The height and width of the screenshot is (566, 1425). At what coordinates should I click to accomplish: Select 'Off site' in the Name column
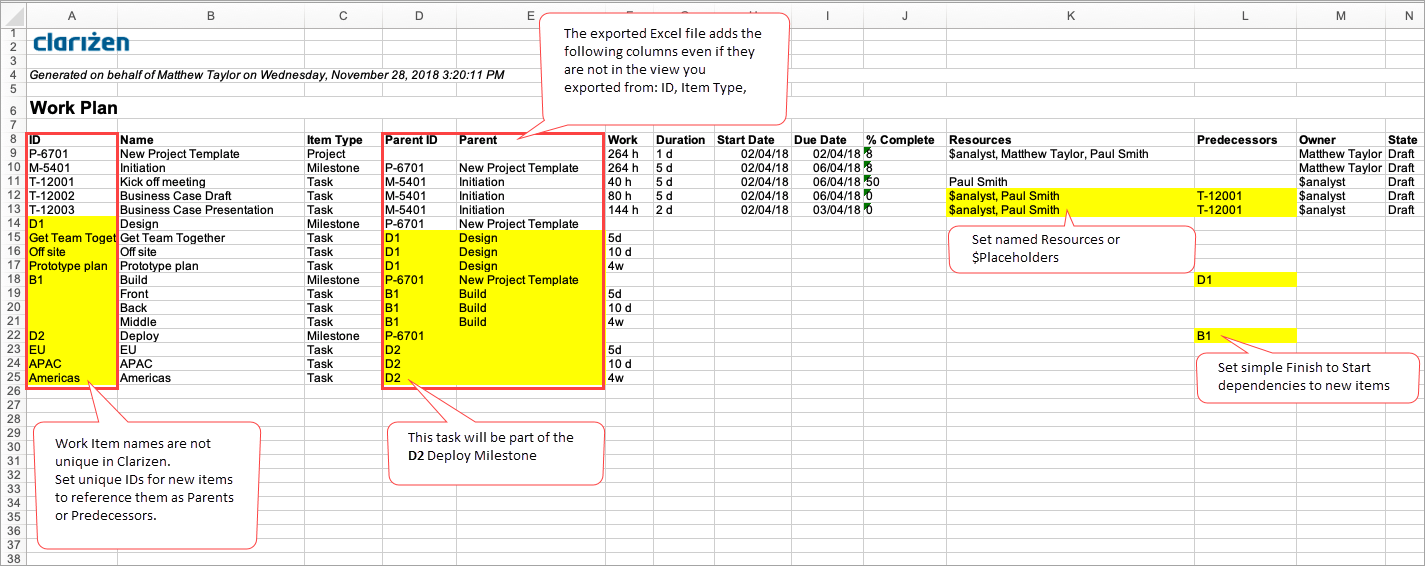point(211,252)
